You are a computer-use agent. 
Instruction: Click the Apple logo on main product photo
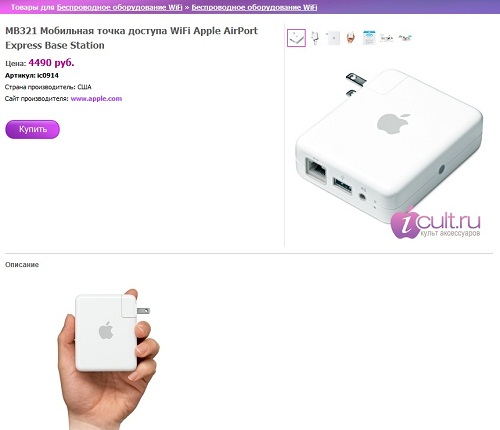pyautogui.click(x=394, y=123)
